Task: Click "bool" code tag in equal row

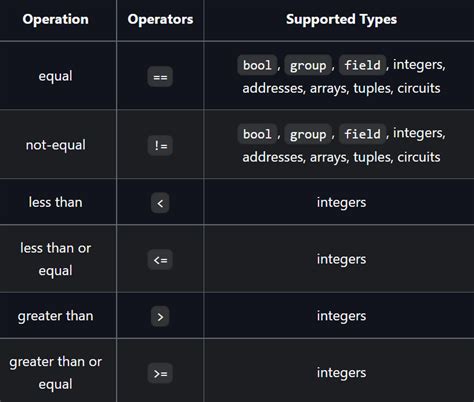Action: click(257, 65)
